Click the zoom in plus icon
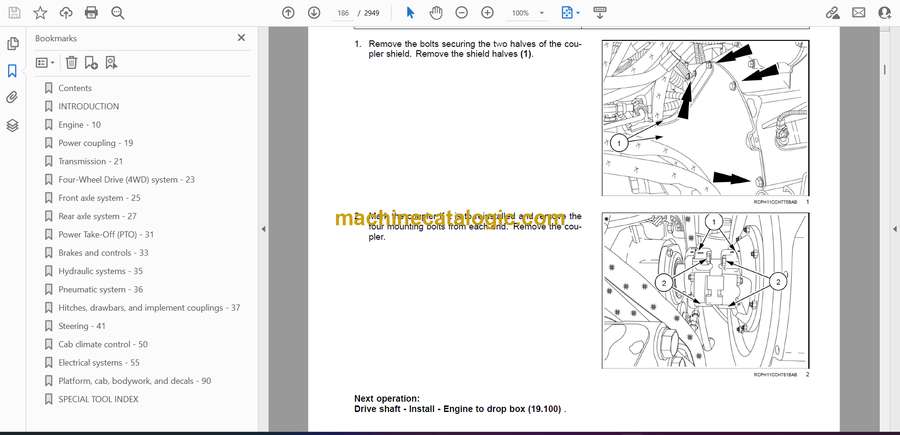This screenshot has height=435, width=900. point(487,13)
